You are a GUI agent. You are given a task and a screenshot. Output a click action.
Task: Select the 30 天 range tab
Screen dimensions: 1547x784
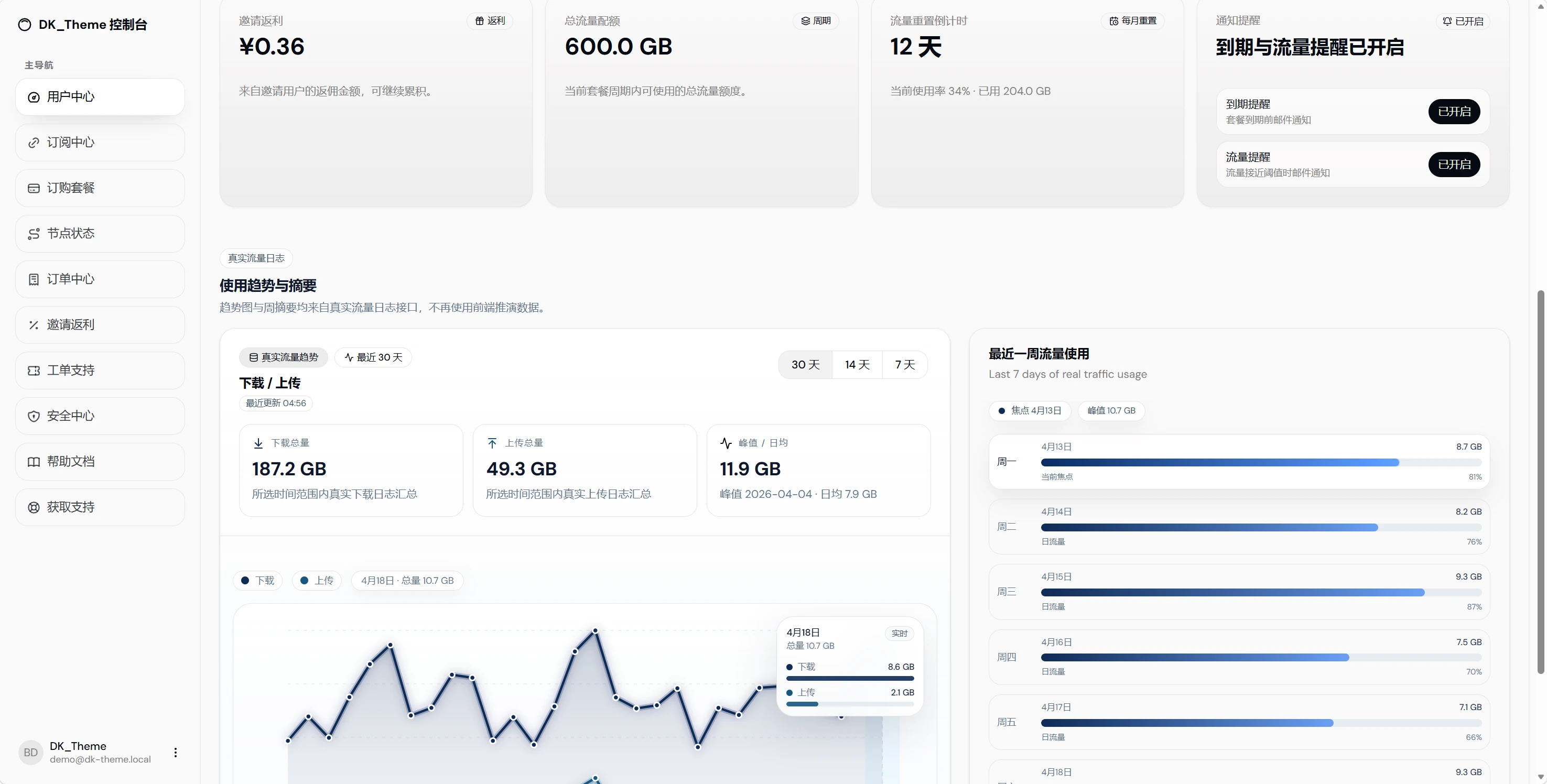click(805, 365)
